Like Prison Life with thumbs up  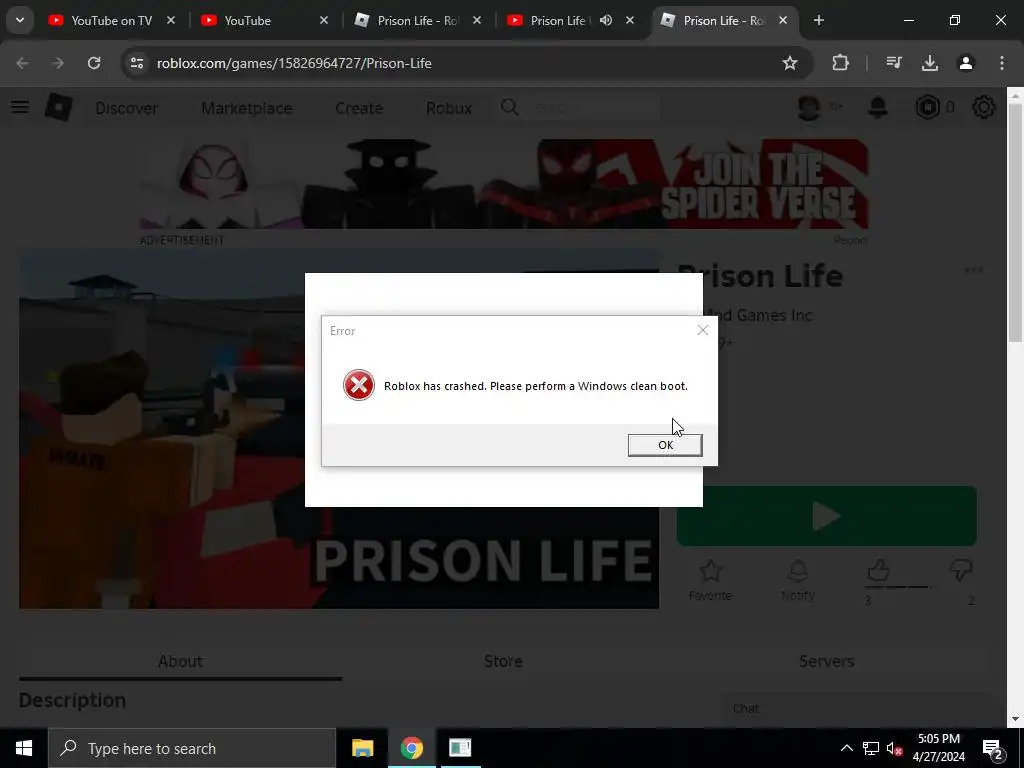[878, 571]
